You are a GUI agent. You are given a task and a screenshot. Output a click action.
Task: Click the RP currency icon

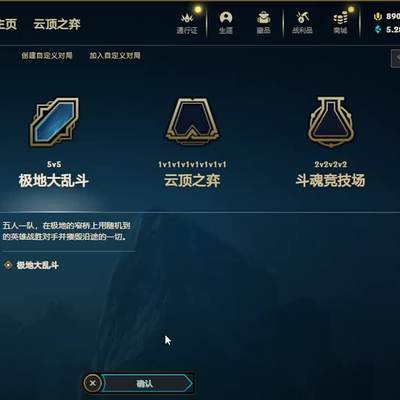(x=378, y=16)
